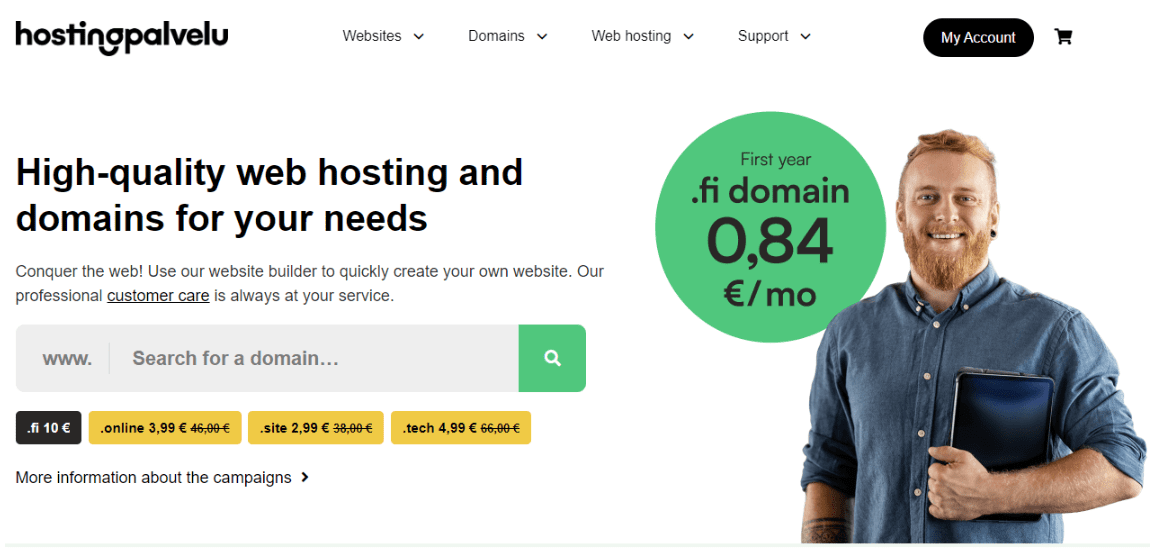The height and width of the screenshot is (549, 1153).
Task: Open the shopping cart icon
Action: tap(1063, 37)
